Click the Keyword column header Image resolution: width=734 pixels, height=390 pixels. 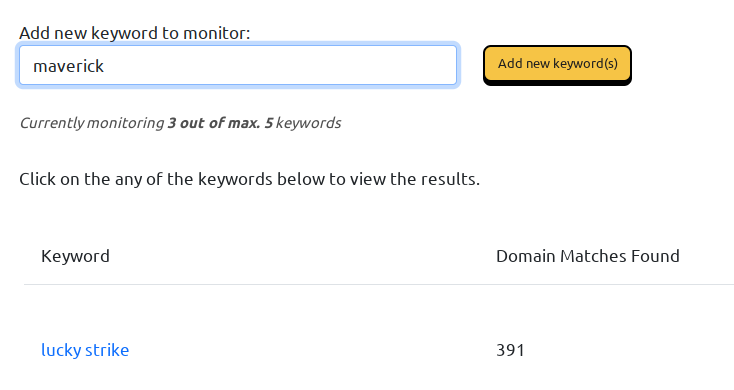75,256
